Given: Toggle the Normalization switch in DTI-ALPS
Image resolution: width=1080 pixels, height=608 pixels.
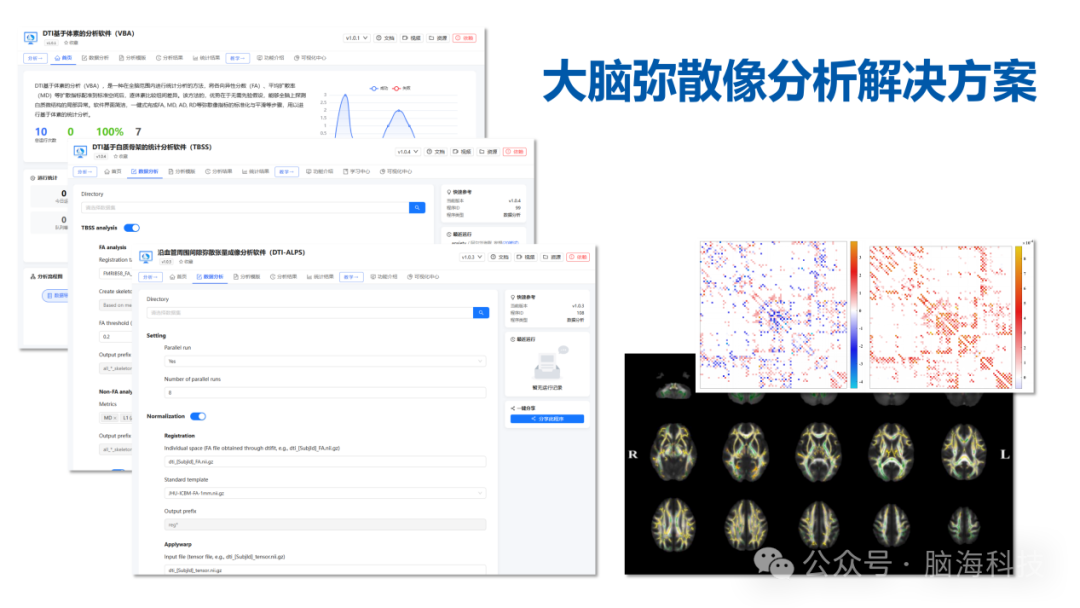Looking at the screenshot, I should (198, 417).
